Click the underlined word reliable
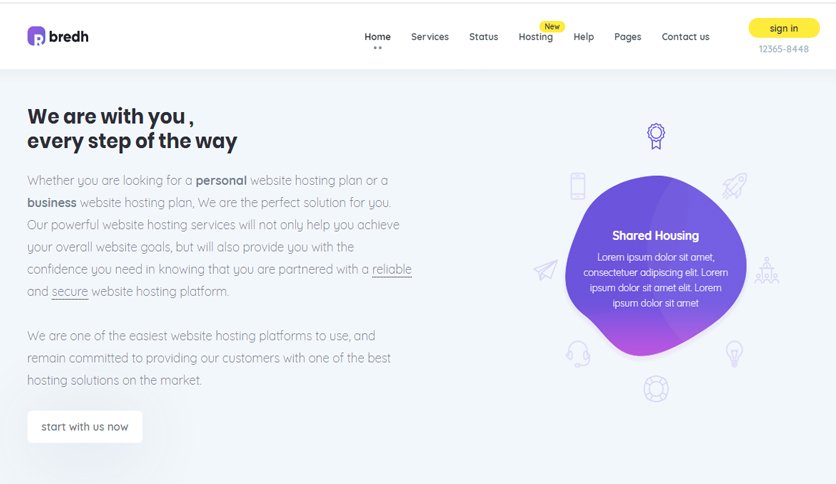Screen dimensions: 836x484 392,269
